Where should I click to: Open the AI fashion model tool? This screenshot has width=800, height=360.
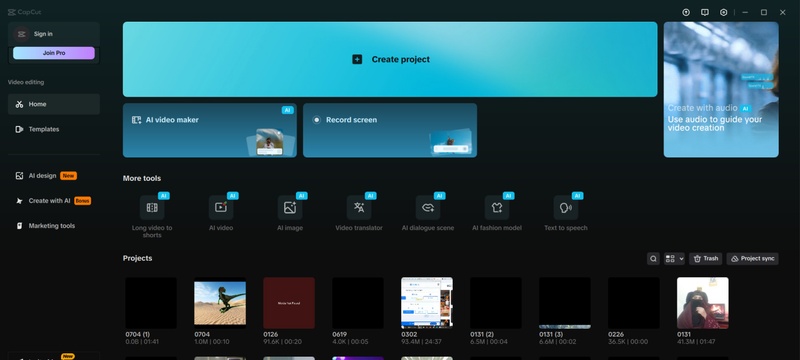coord(497,208)
